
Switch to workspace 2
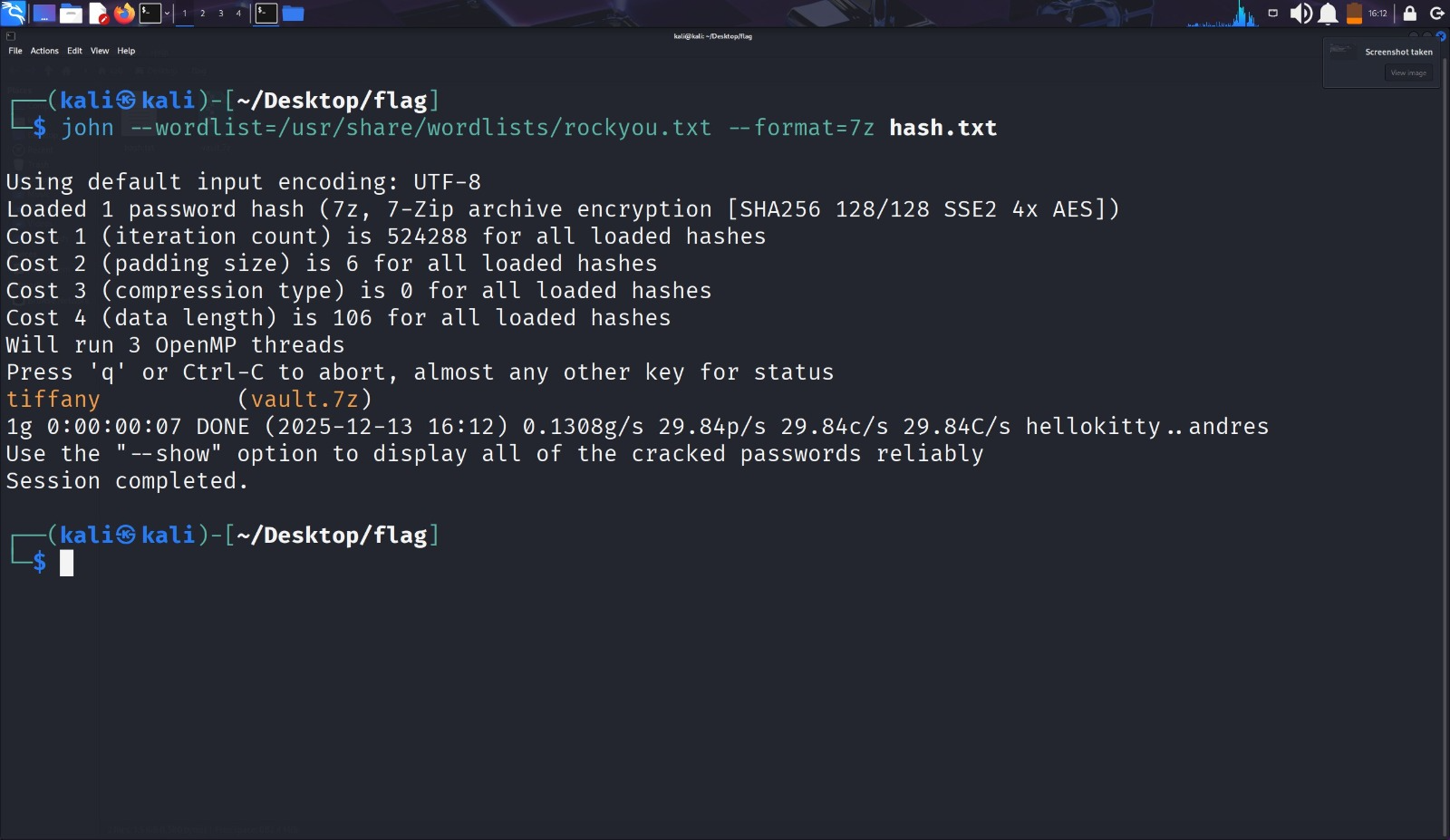click(202, 14)
